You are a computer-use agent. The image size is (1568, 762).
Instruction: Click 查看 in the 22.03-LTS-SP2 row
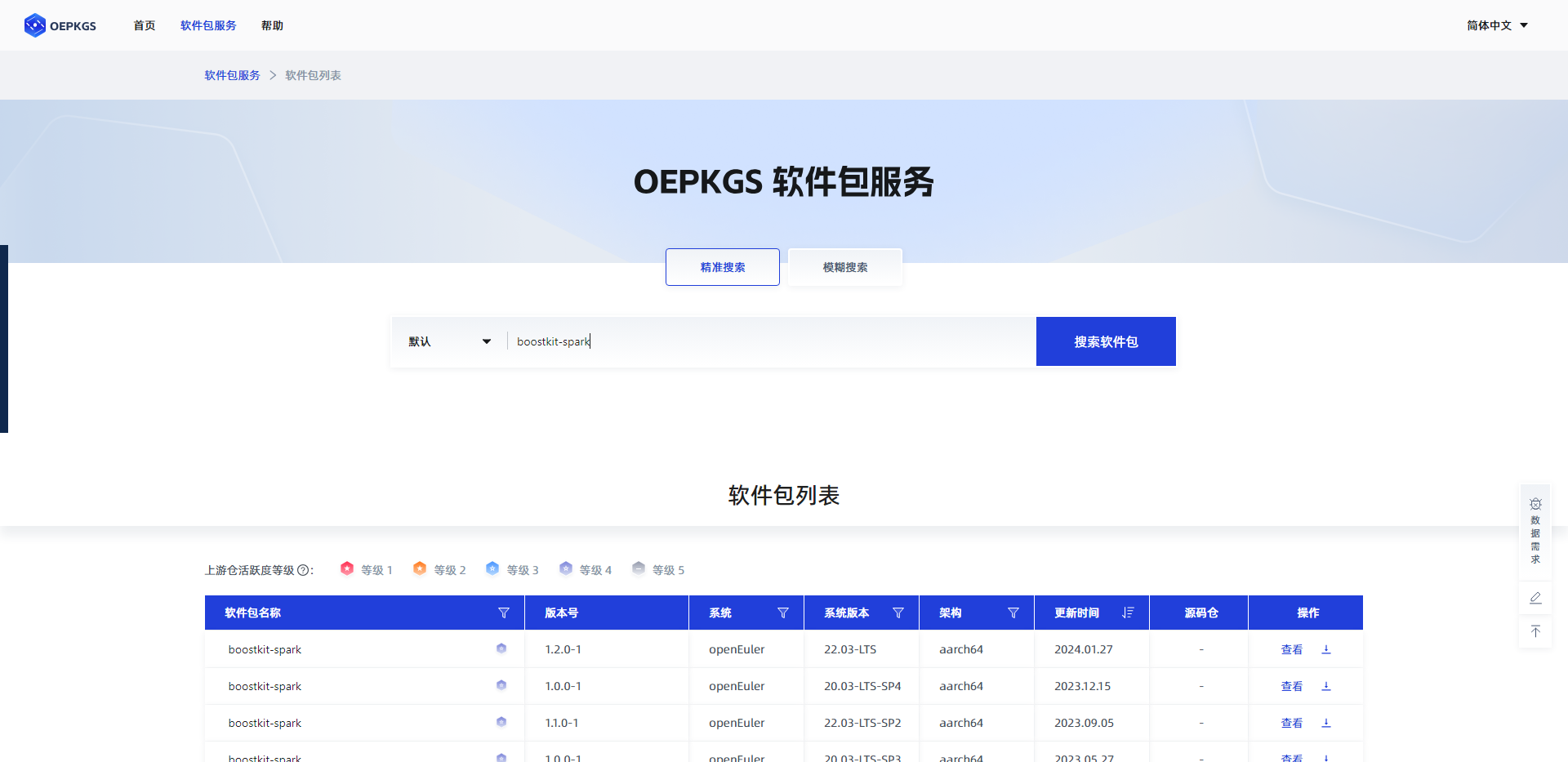1292,723
